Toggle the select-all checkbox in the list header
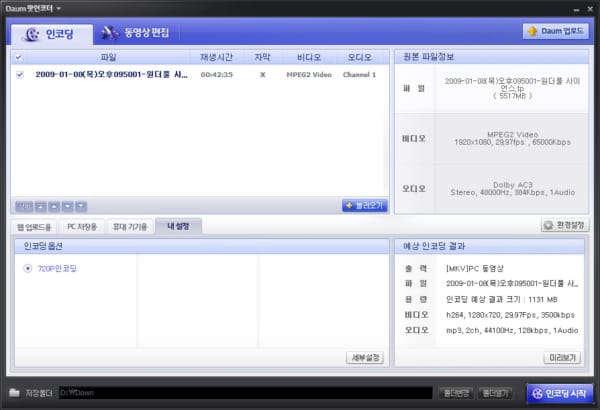The height and width of the screenshot is (410, 600). (x=18, y=57)
